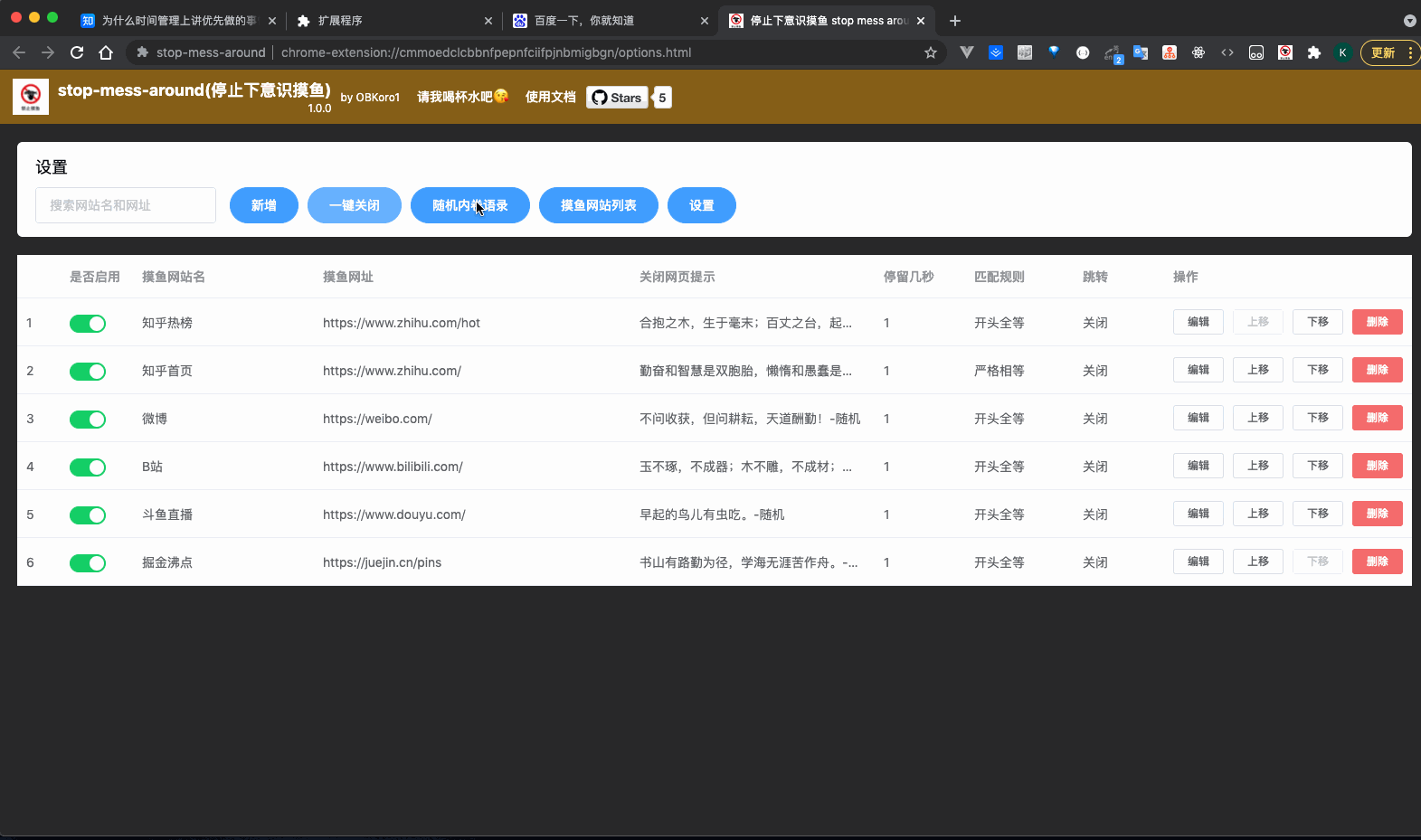
Task: Click the URL text https://juejin.cn/pins
Action: pos(383,562)
